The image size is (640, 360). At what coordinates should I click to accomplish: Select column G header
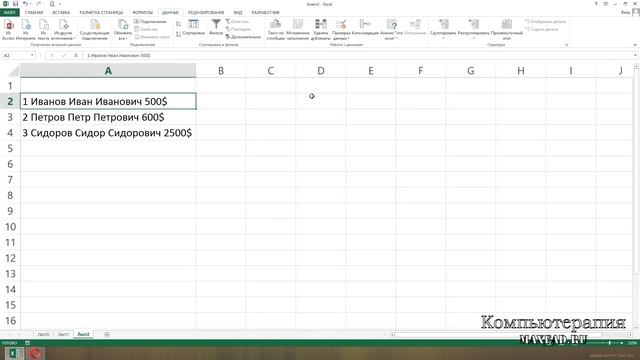[x=471, y=71]
